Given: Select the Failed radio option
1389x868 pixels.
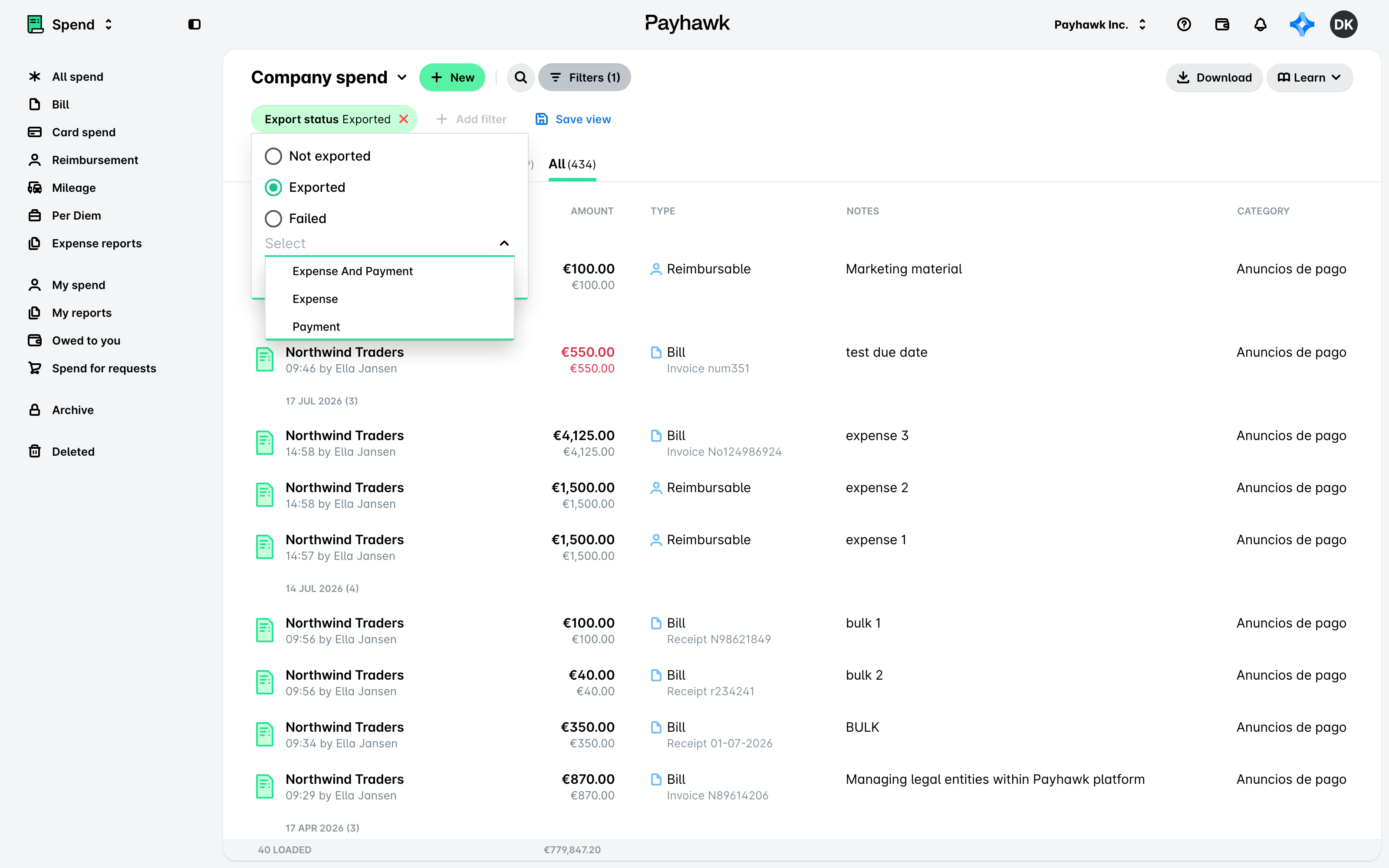Looking at the screenshot, I should (x=273, y=219).
